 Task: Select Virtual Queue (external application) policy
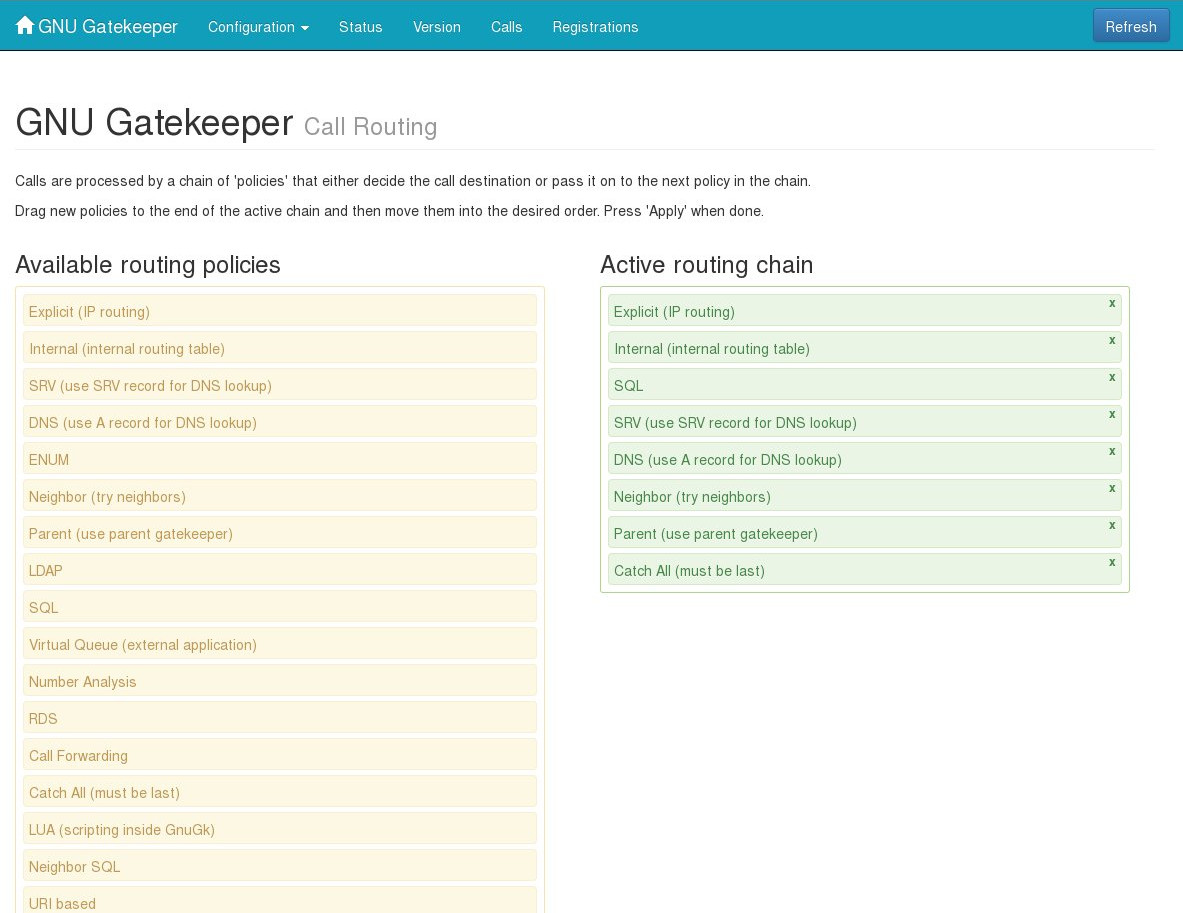(x=280, y=644)
